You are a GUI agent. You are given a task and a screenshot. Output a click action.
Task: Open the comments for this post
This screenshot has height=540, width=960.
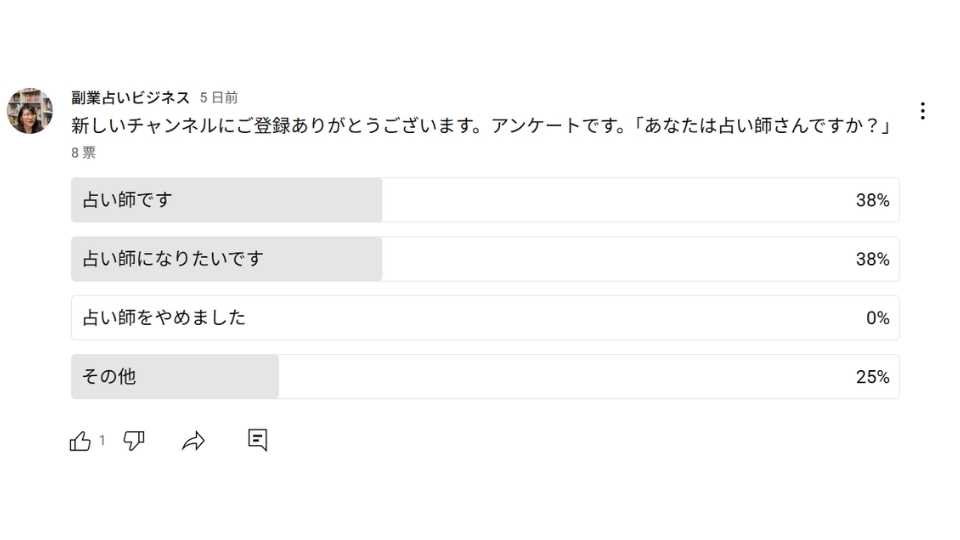click(x=257, y=440)
